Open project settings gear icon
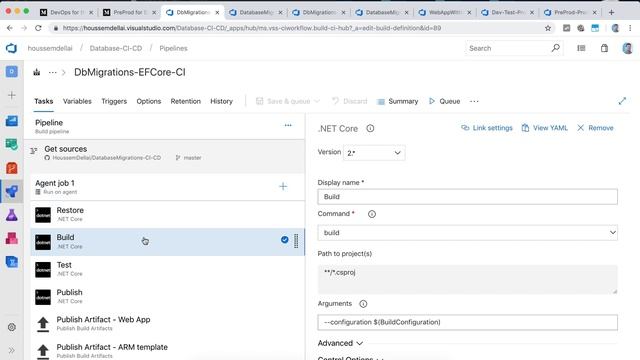This screenshot has height=360, width=640. (12, 327)
